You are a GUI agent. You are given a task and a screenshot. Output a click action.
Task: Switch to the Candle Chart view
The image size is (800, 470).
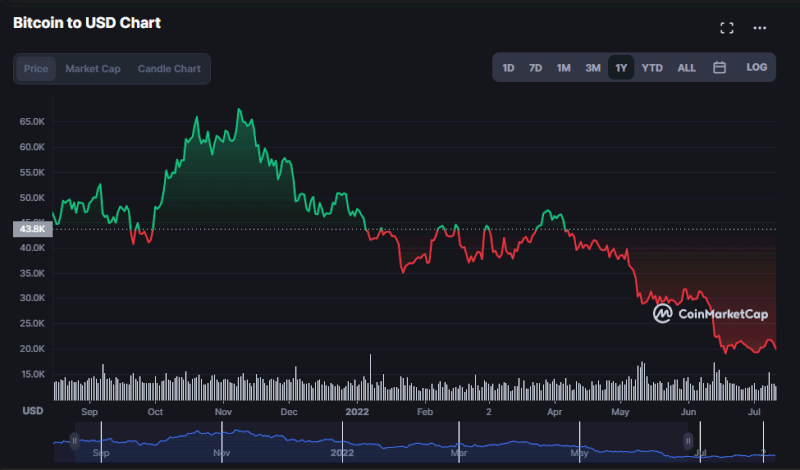(169, 69)
